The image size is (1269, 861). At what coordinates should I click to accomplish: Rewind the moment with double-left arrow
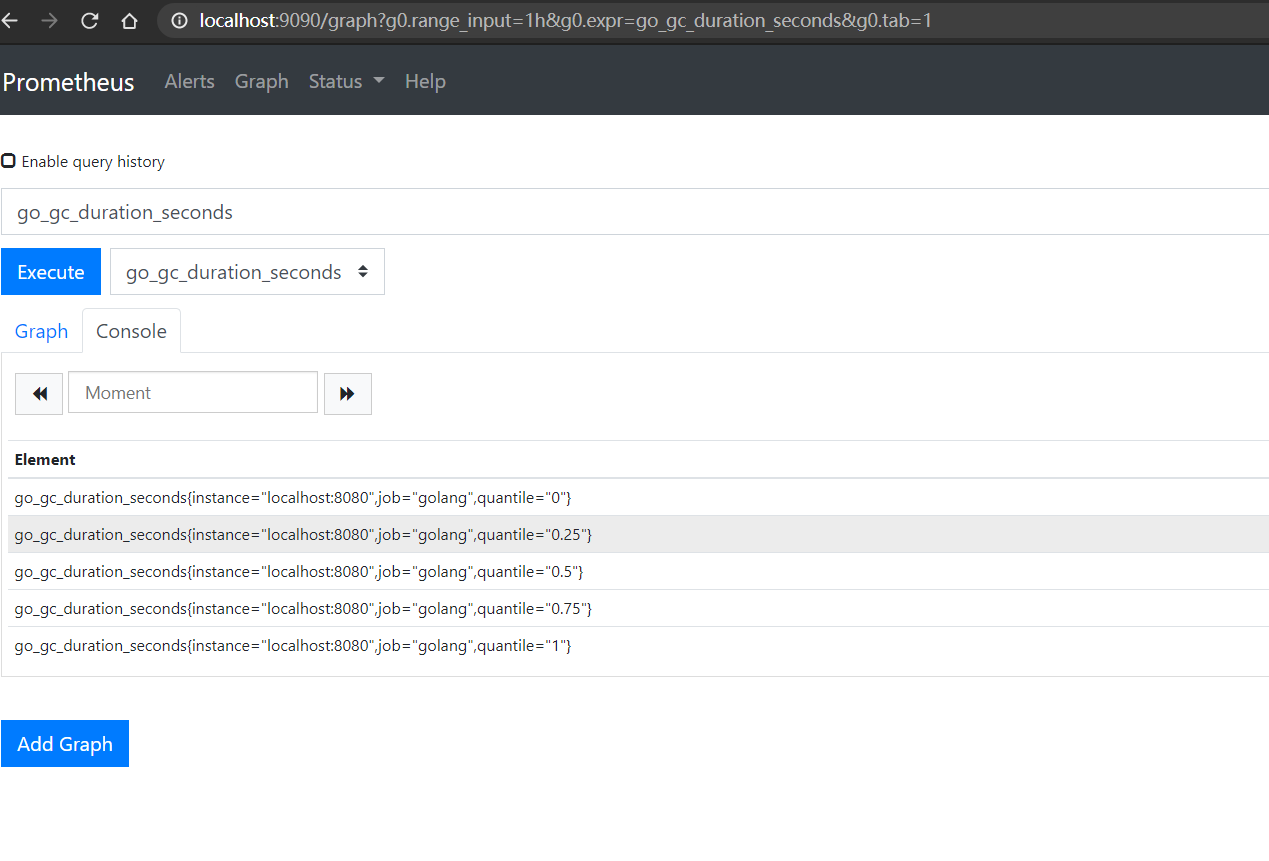click(x=39, y=394)
